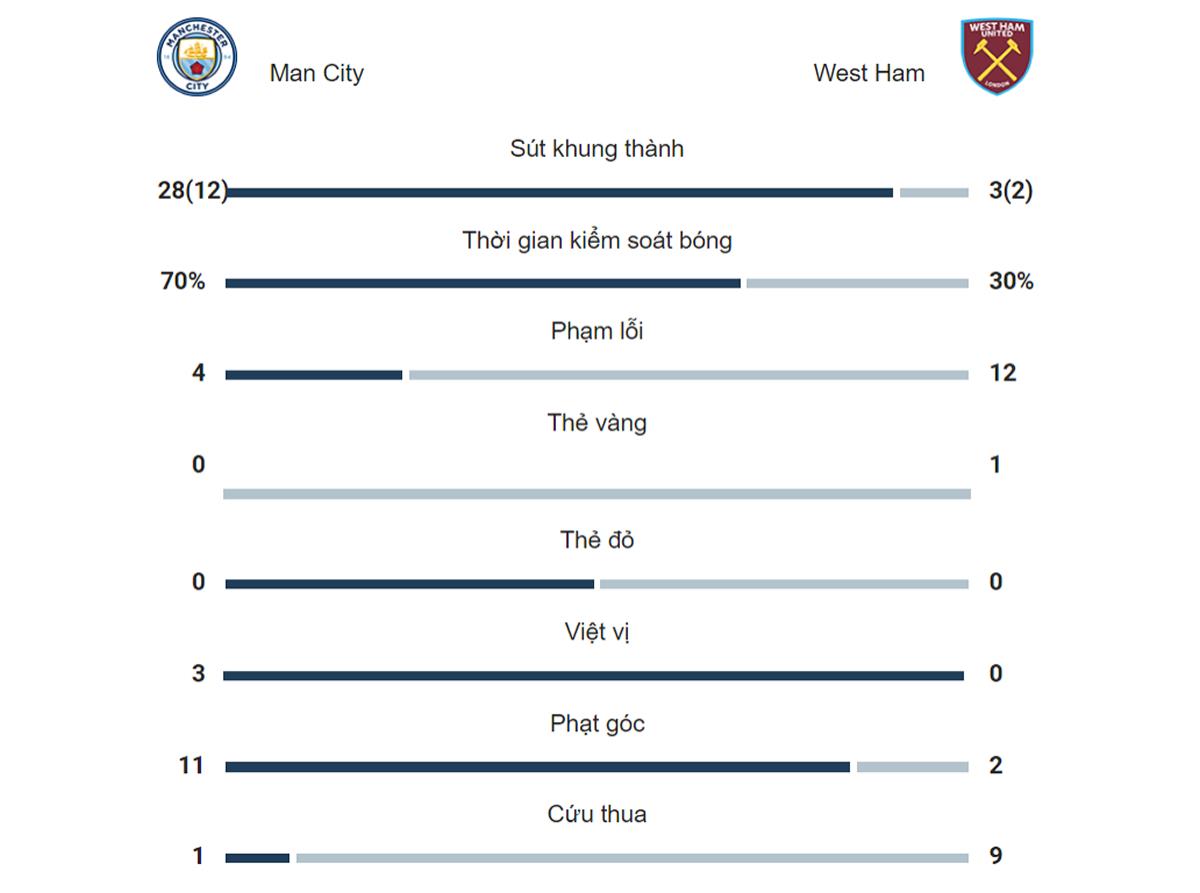Click the Thẻ đỏ red cards bar
The width and height of the screenshot is (1200, 893).
pyautogui.click(x=597, y=584)
